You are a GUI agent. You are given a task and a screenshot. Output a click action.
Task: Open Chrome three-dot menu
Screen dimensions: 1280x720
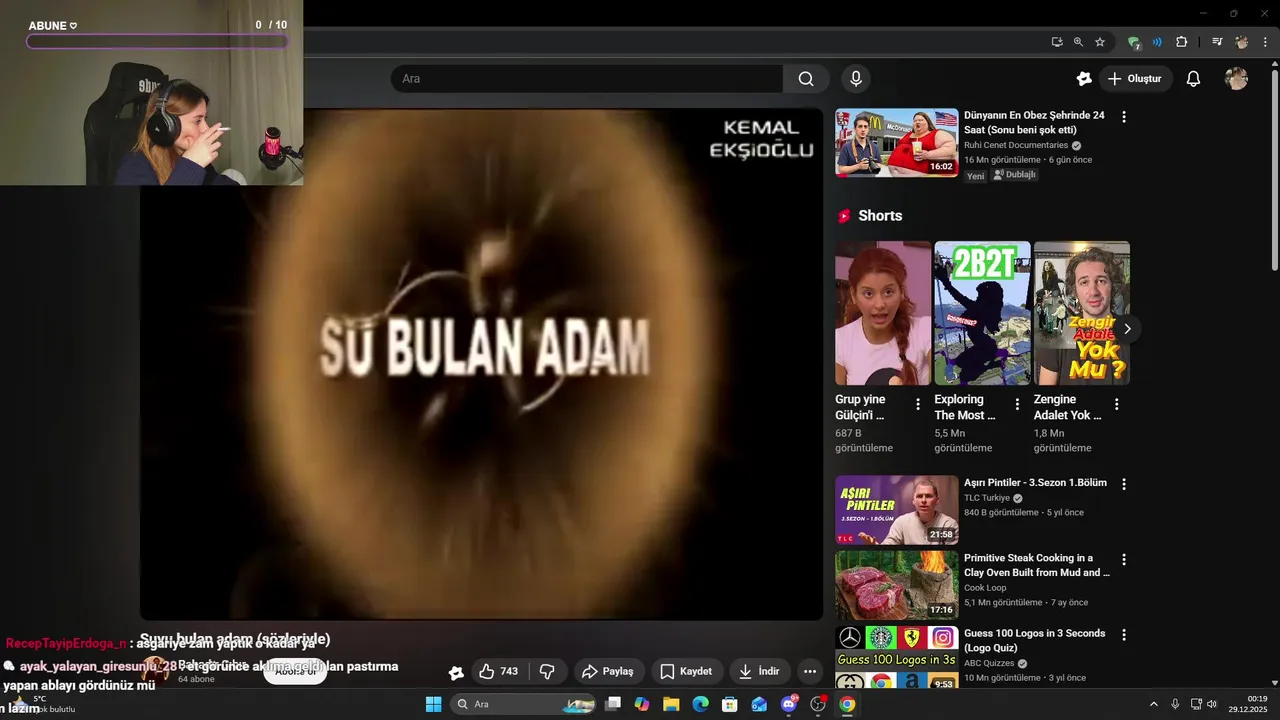(1265, 42)
